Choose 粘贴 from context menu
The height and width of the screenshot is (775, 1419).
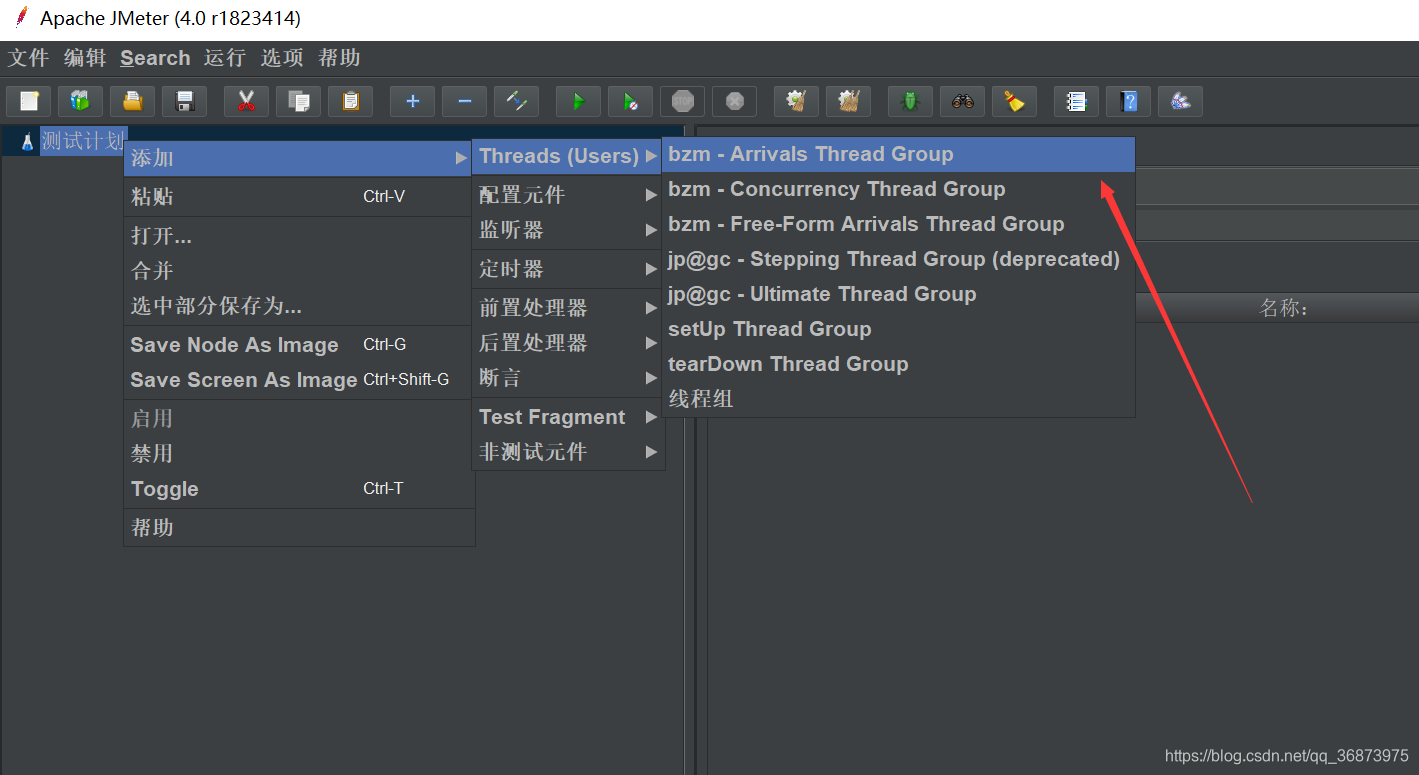(298, 197)
